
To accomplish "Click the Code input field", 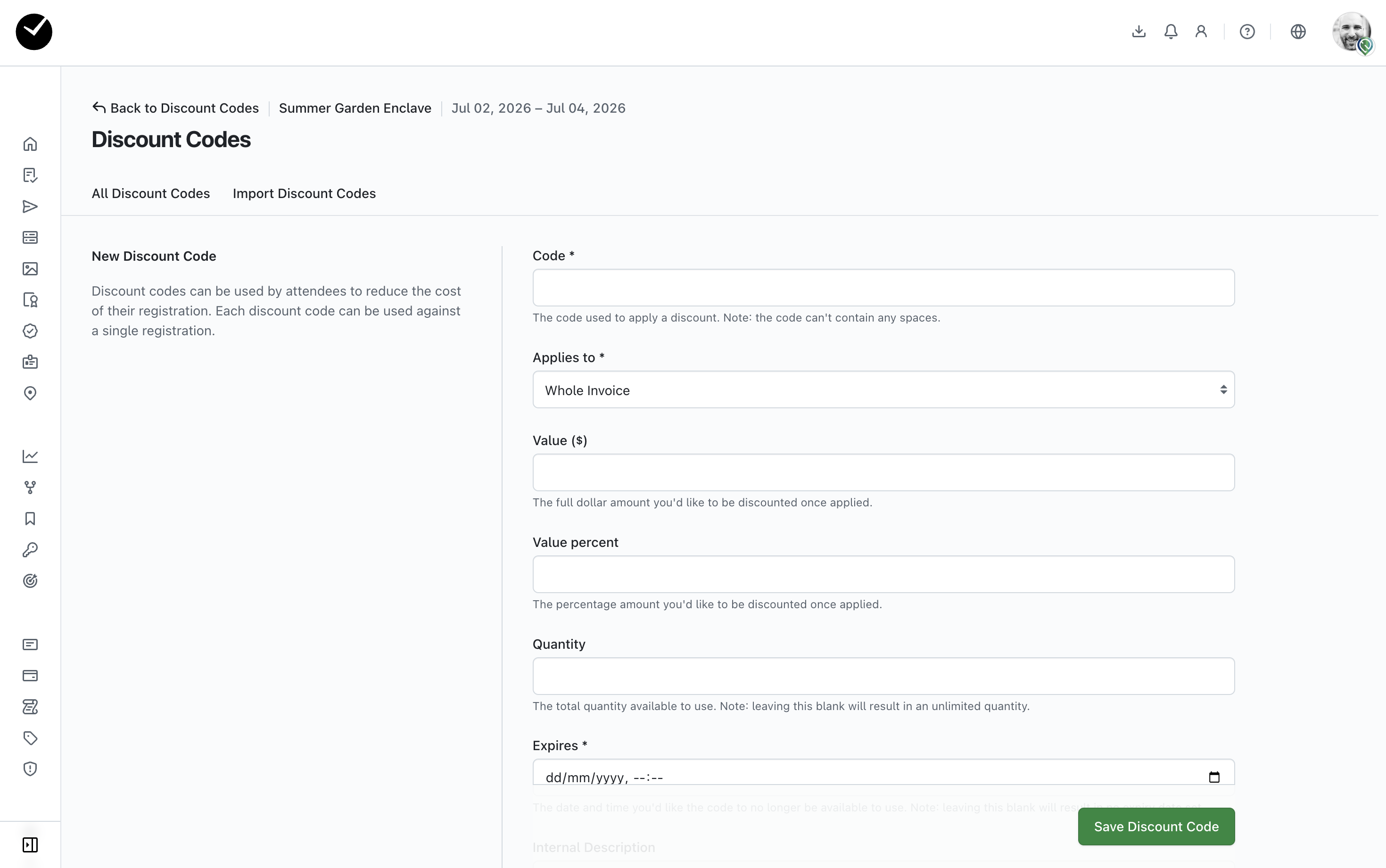I will pos(883,288).
